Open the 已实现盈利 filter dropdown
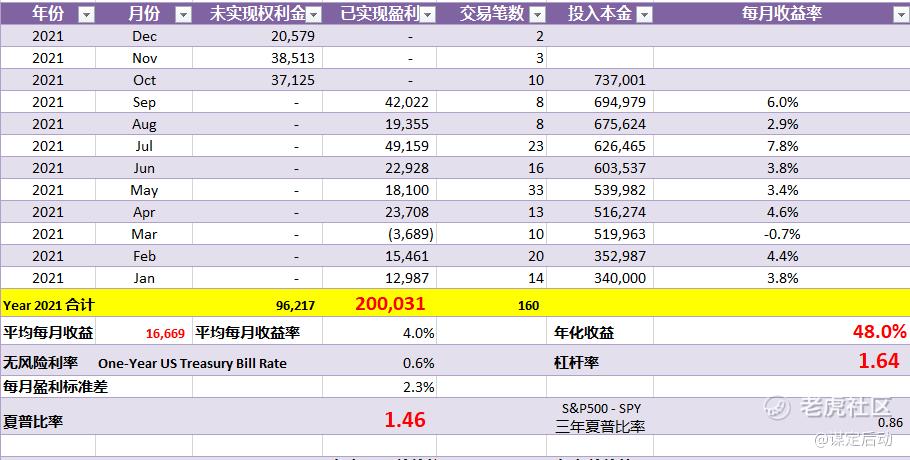The image size is (910, 460). [428, 15]
